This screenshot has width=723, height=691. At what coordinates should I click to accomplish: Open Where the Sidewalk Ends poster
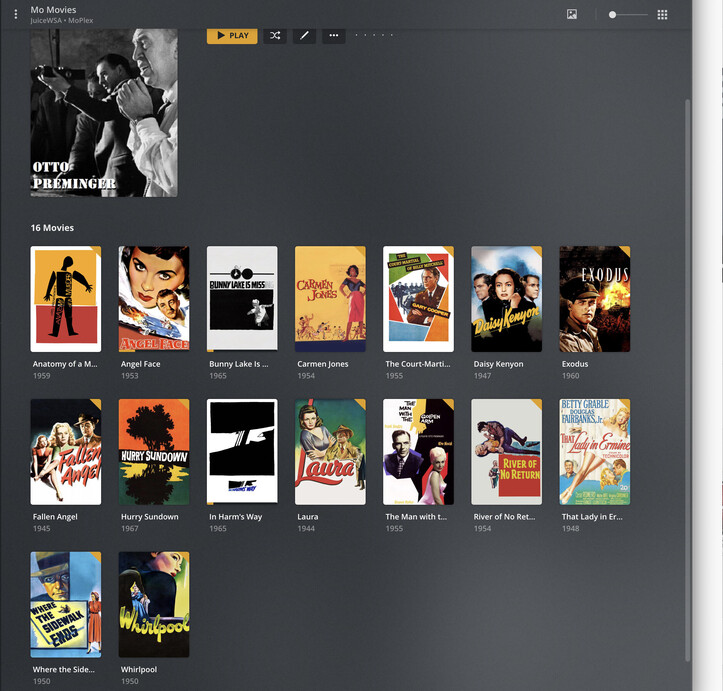pyautogui.click(x=66, y=604)
